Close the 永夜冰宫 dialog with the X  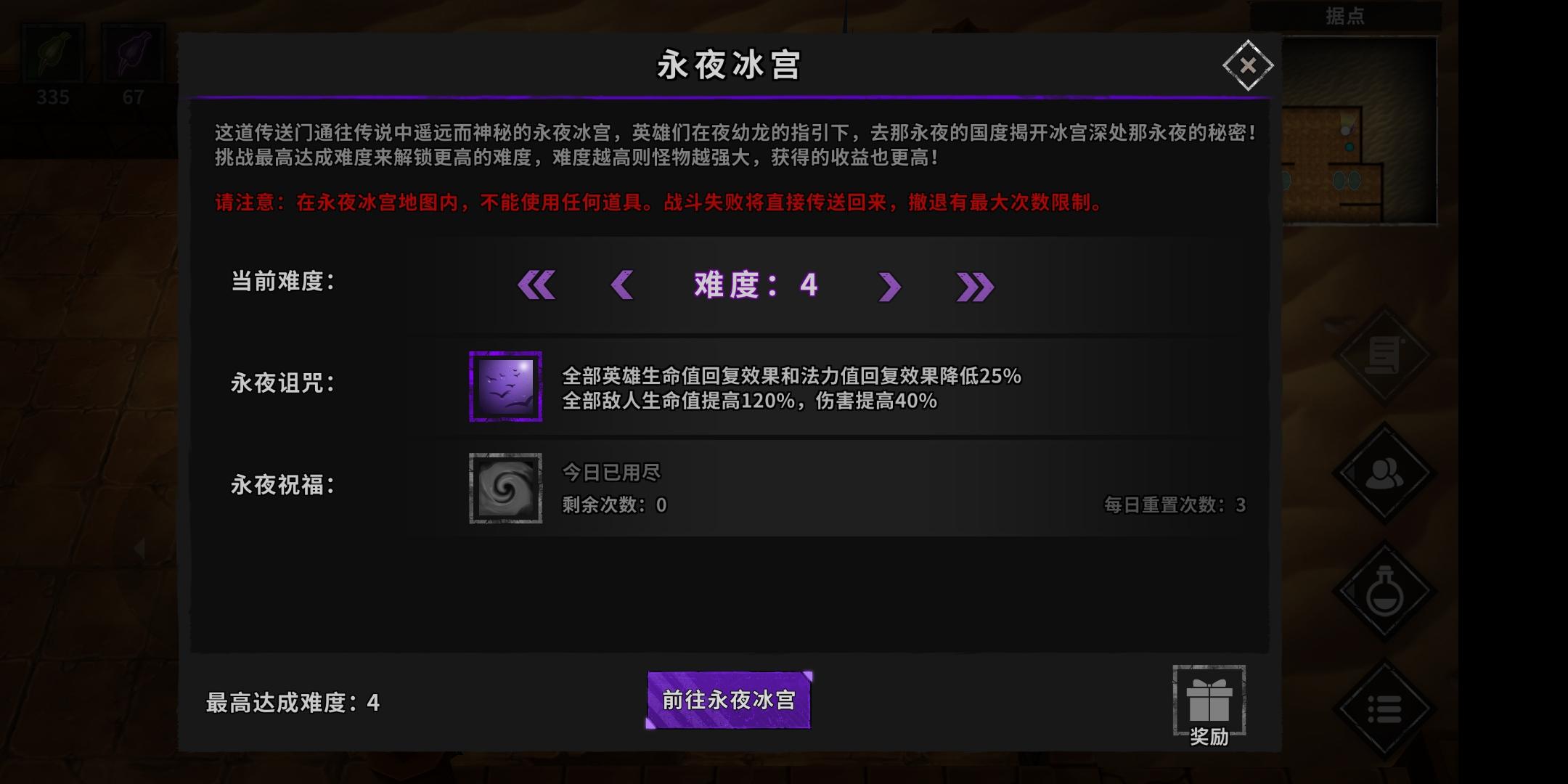click(x=1248, y=65)
